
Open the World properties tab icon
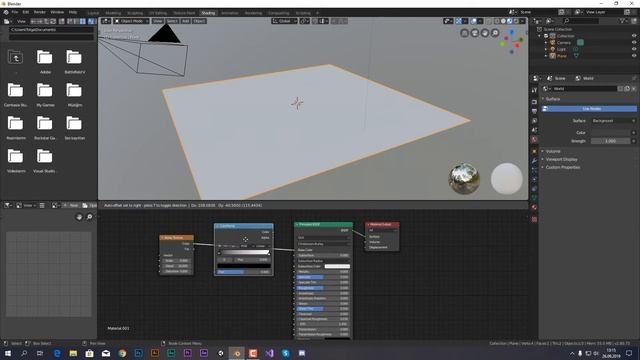(x=534, y=139)
